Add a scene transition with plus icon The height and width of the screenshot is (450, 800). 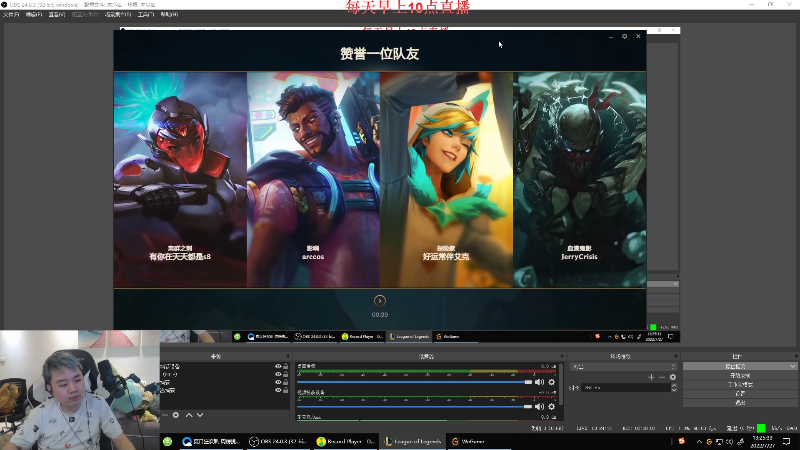651,377
